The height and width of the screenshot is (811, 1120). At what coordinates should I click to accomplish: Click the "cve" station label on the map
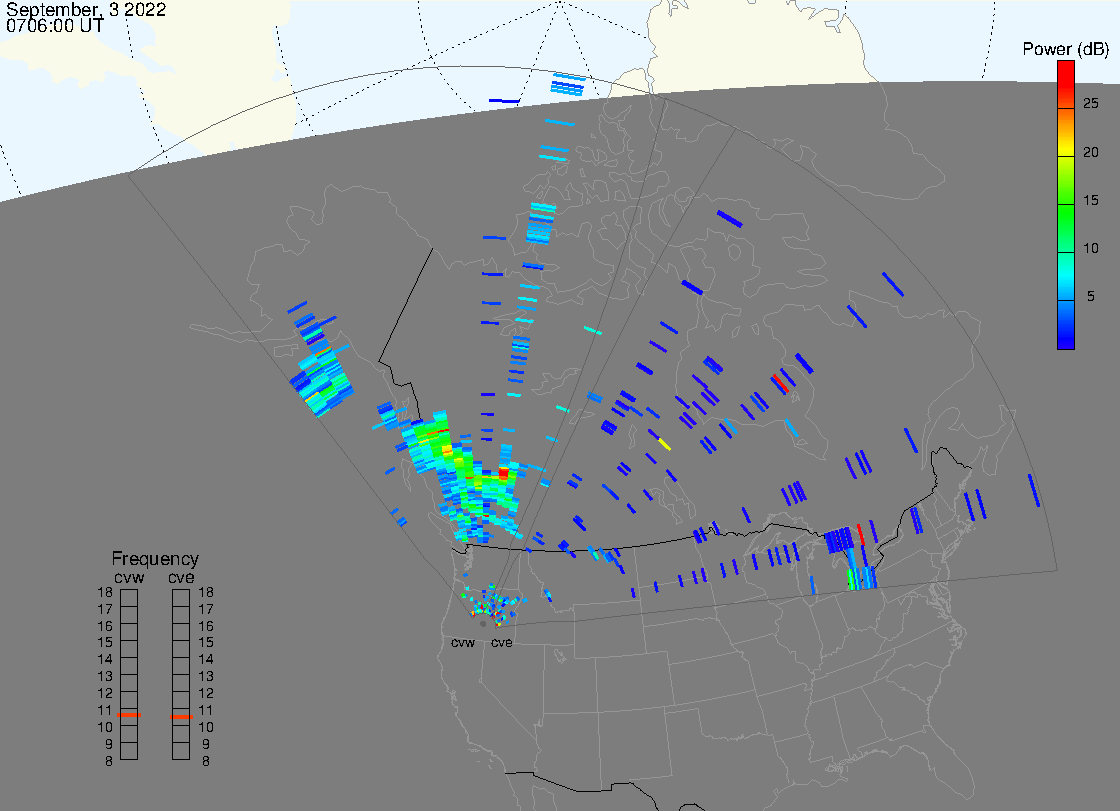[x=501, y=643]
